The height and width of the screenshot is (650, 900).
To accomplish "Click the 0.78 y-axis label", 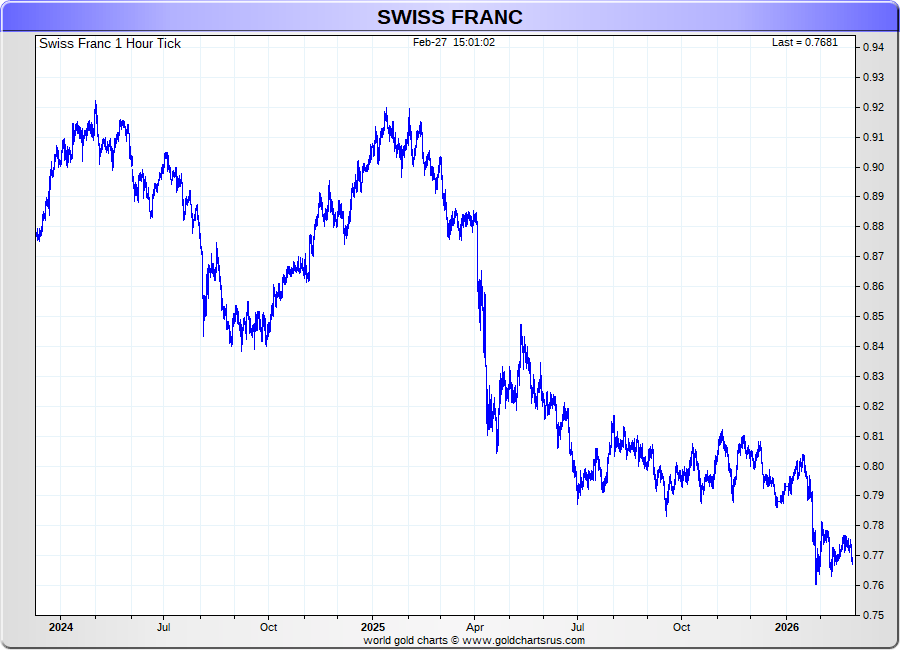I will click(x=874, y=525).
